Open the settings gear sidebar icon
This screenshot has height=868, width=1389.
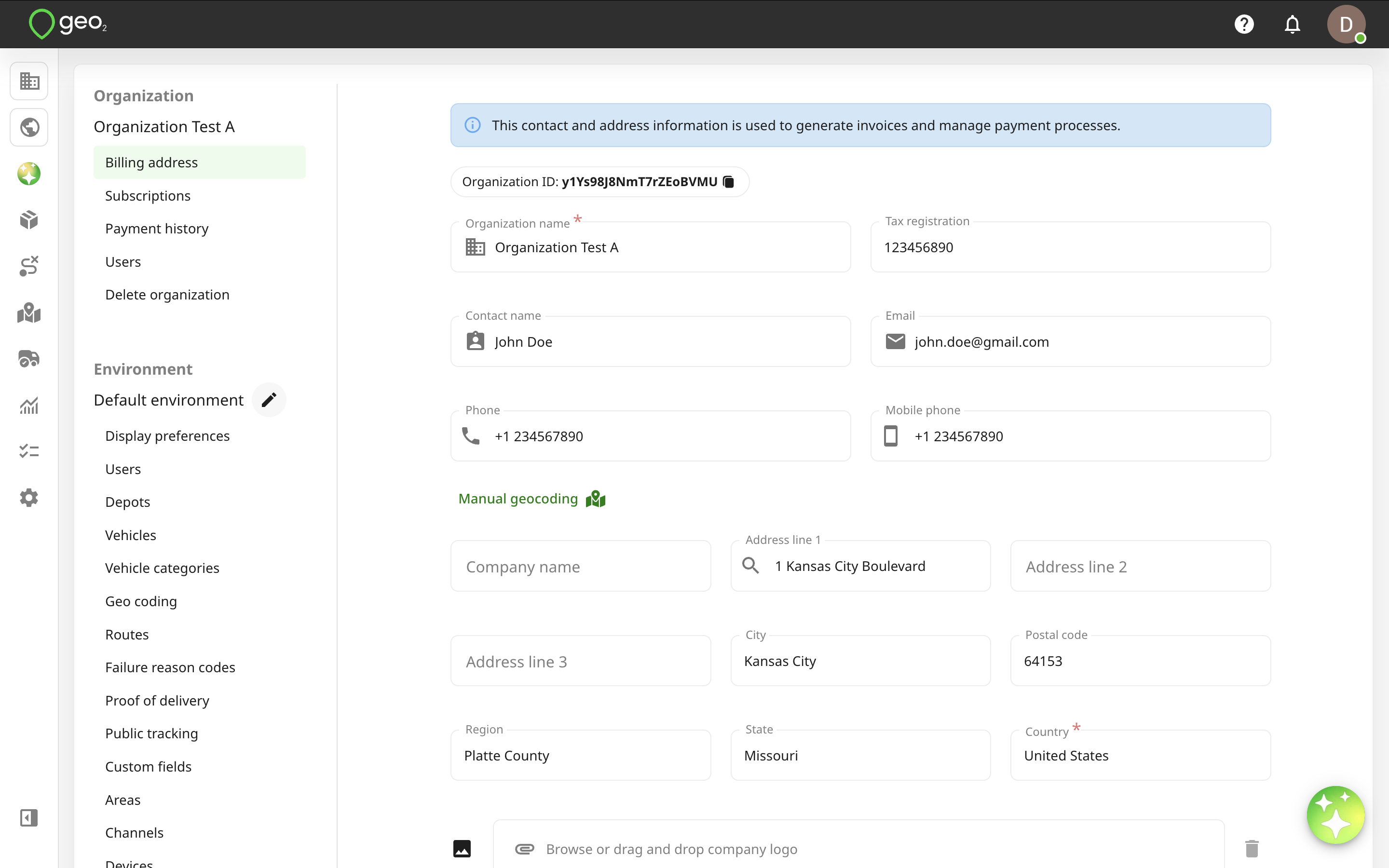(x=29, y=498)
